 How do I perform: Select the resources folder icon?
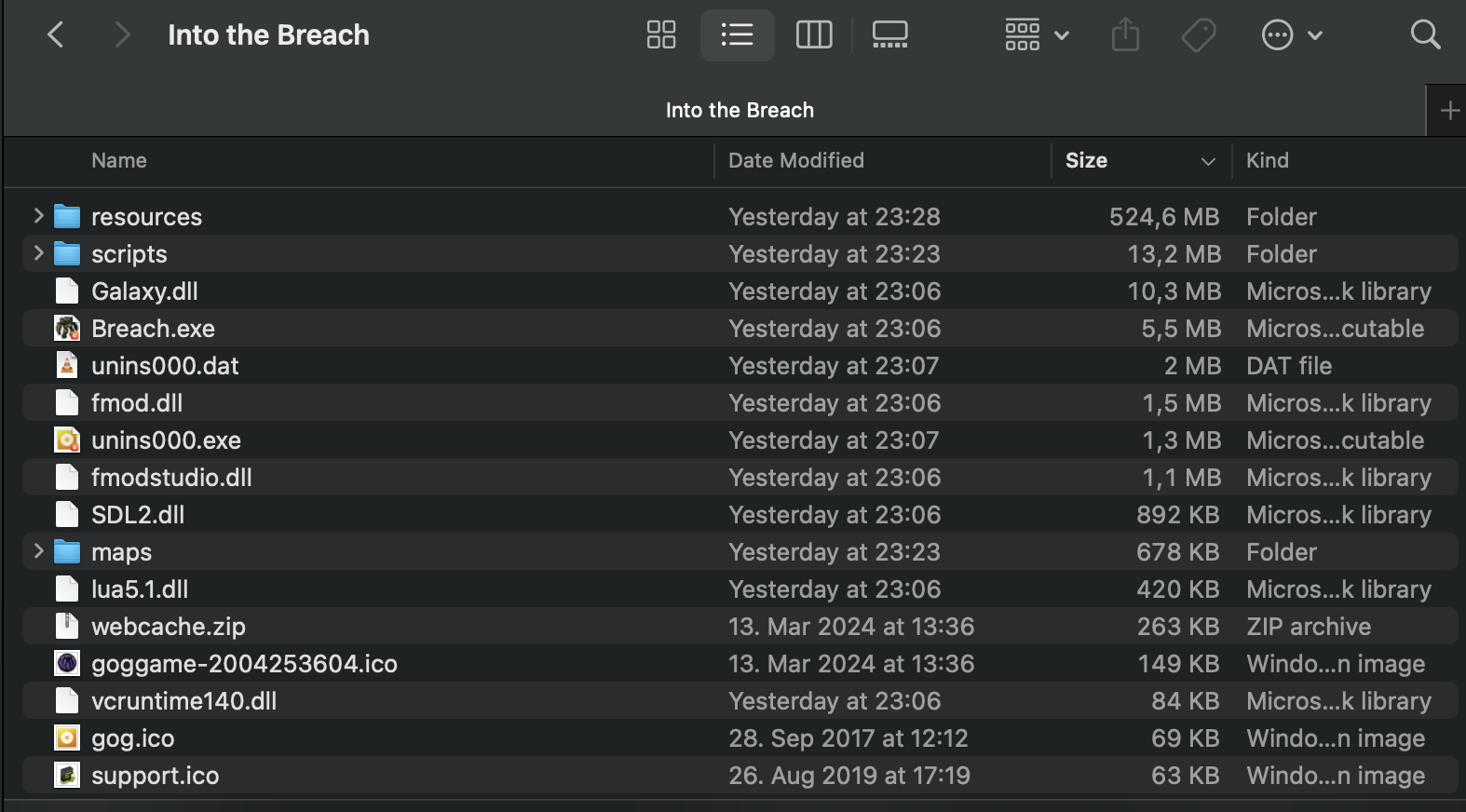pos(67,216)
